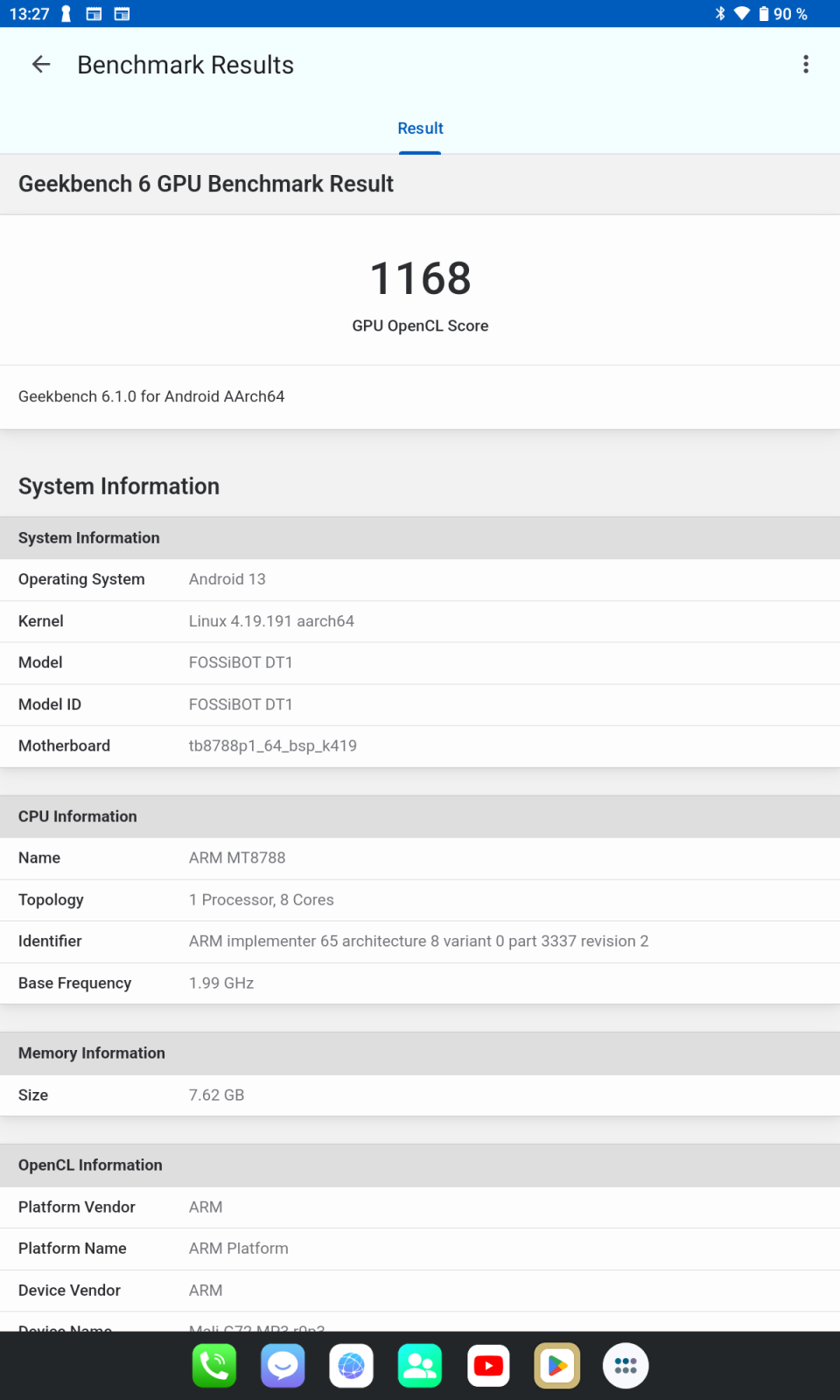Tap the battery icon in status bar
Viewport: 840px width, 1400px height.
[764, 14]
